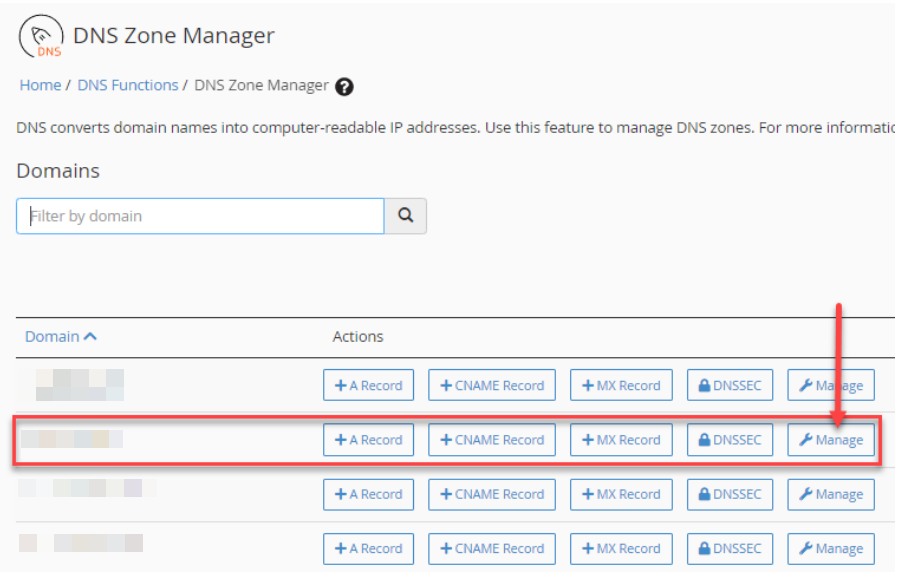Click Manage in red-highlighted row

[x=831, y=440]
